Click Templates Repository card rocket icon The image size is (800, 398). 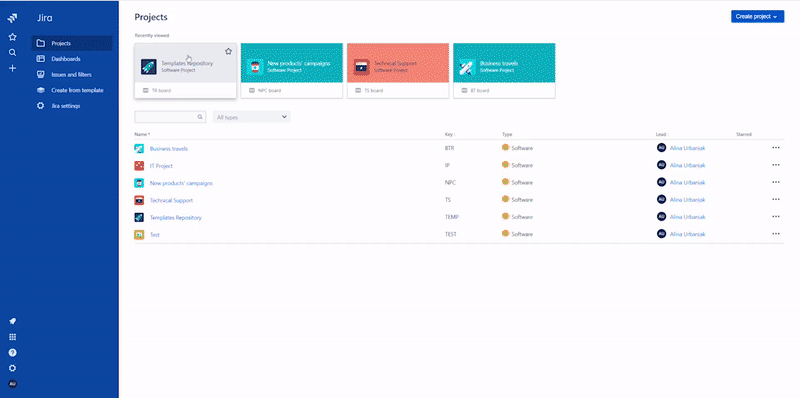[149, 67]
